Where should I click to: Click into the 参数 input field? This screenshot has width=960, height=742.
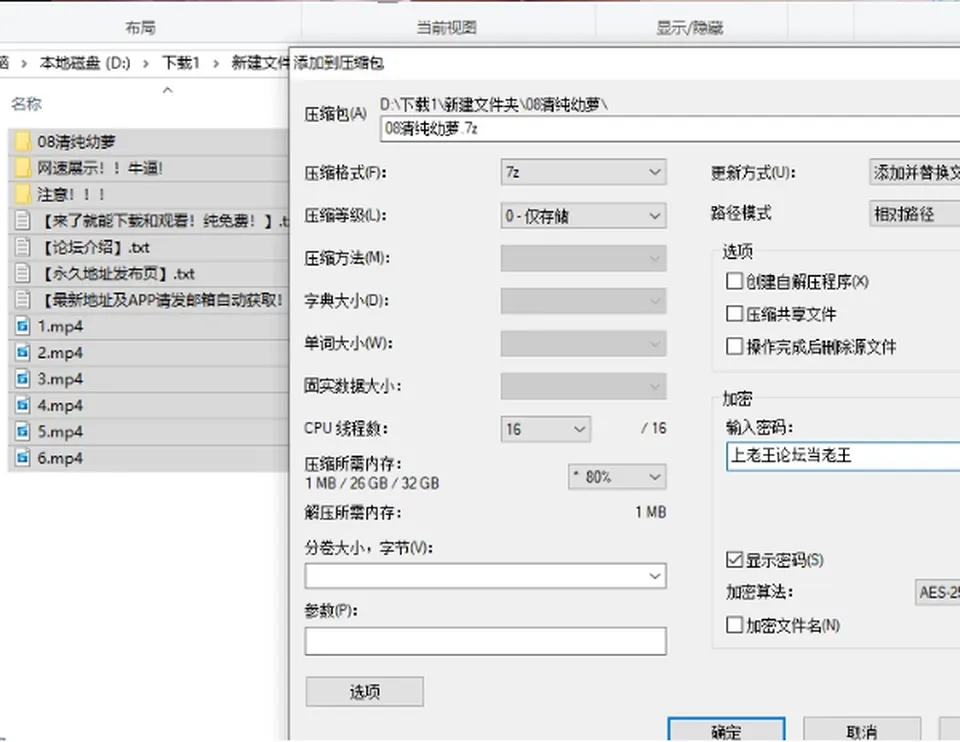pyautogui.click(x=486, y=641)
